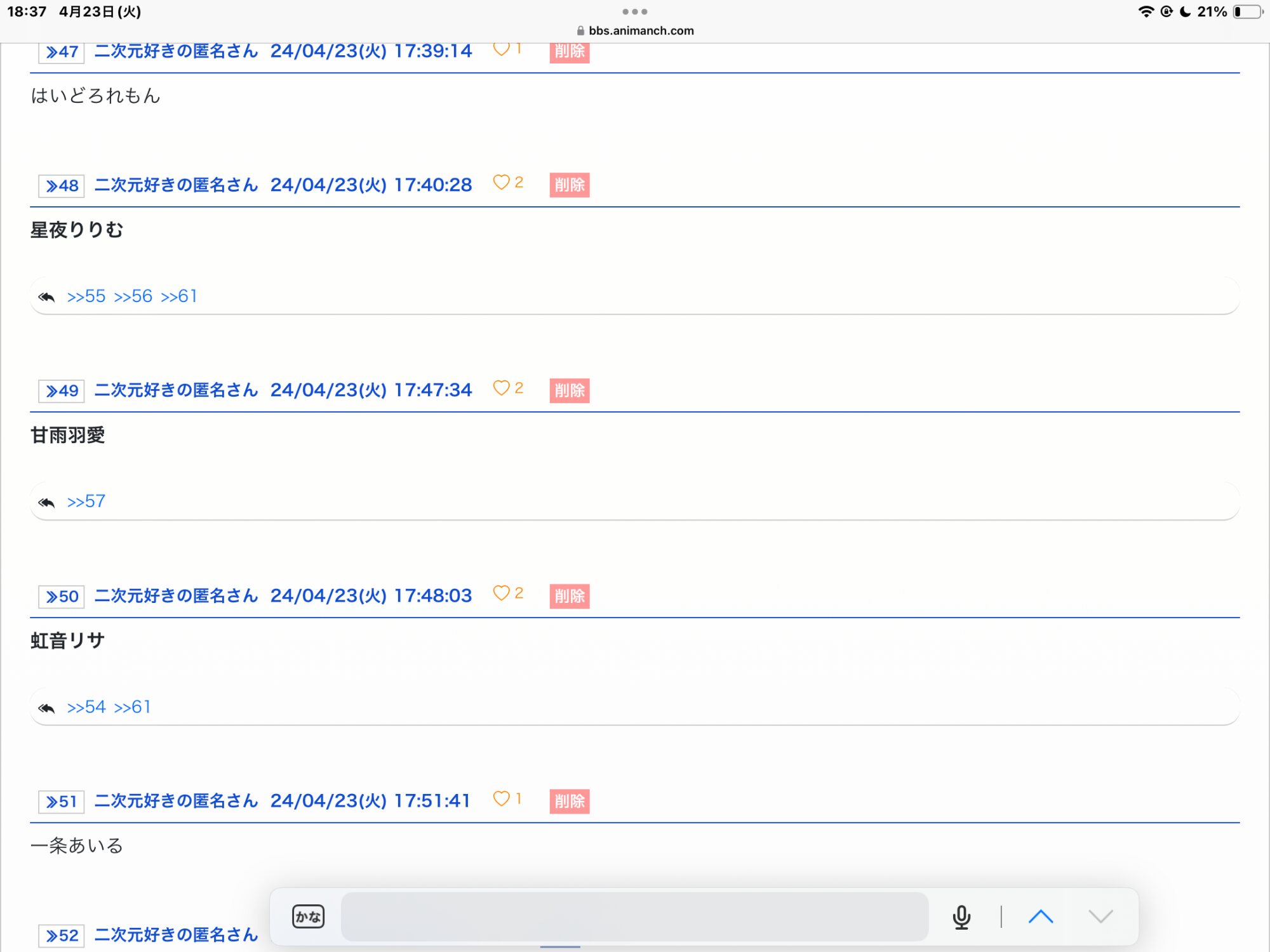Open reply link >>54
The image size is (1270, 952).
86,707
